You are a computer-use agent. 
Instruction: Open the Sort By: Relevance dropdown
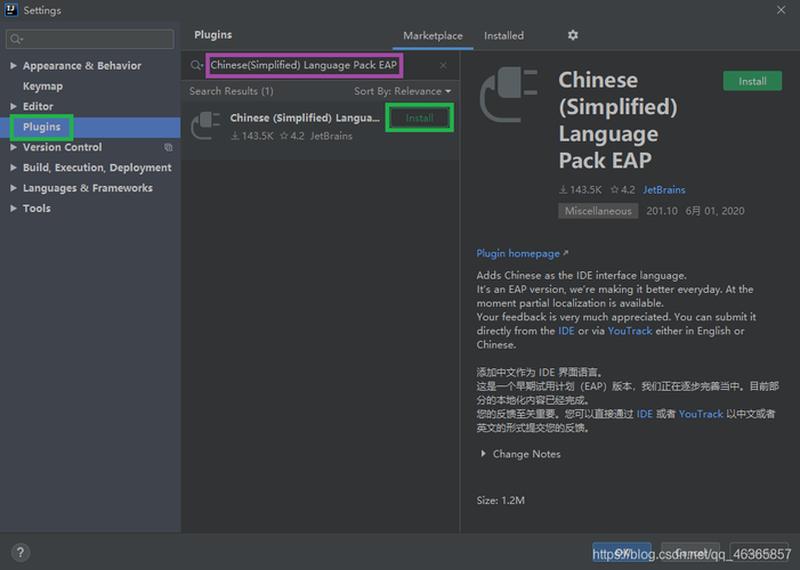[403, 91]
